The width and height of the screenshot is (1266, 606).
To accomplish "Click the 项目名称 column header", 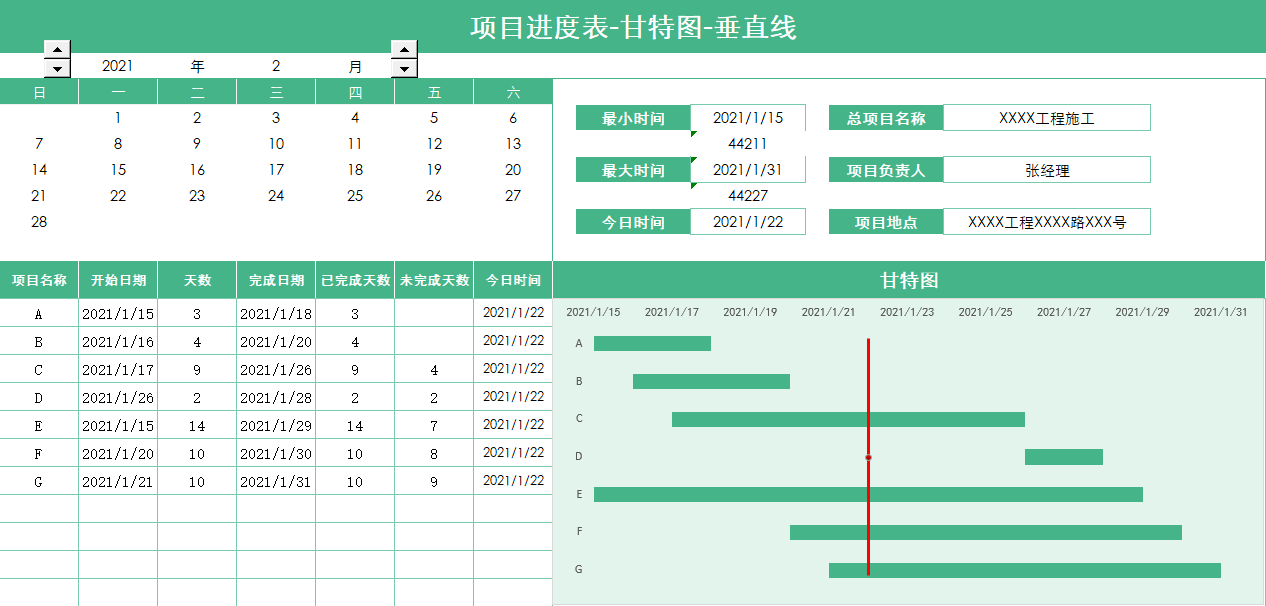I will point(39,280).
